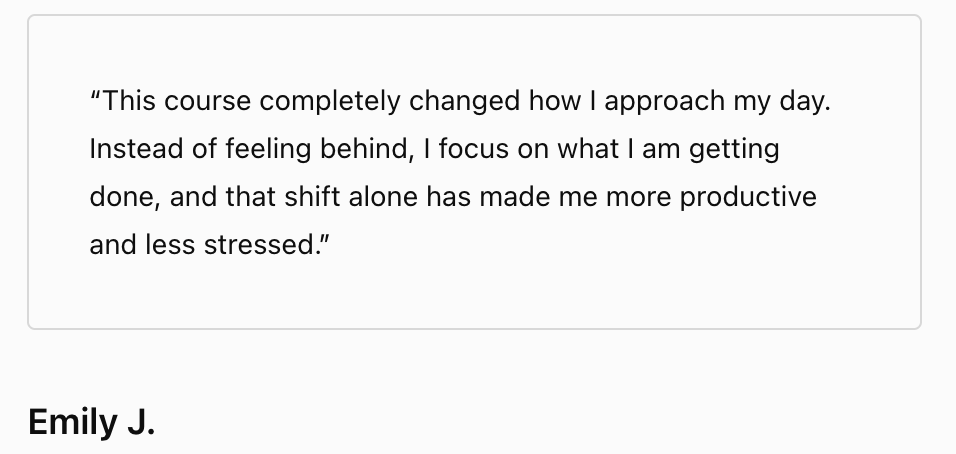Click the word "stressed" in the quote
956x454 pixels.
(x=259, y=245)
